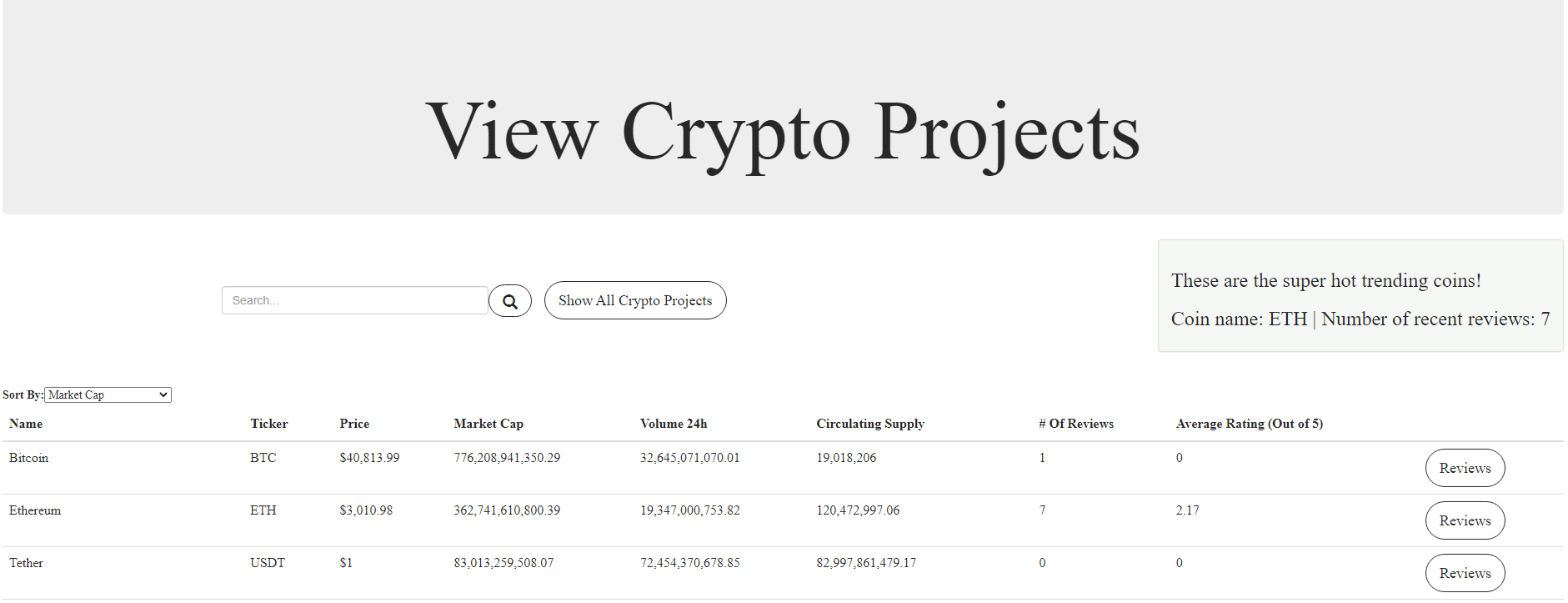
Task: Click market cap 83,013,259,508.07
Action: (x=503, y=563)
